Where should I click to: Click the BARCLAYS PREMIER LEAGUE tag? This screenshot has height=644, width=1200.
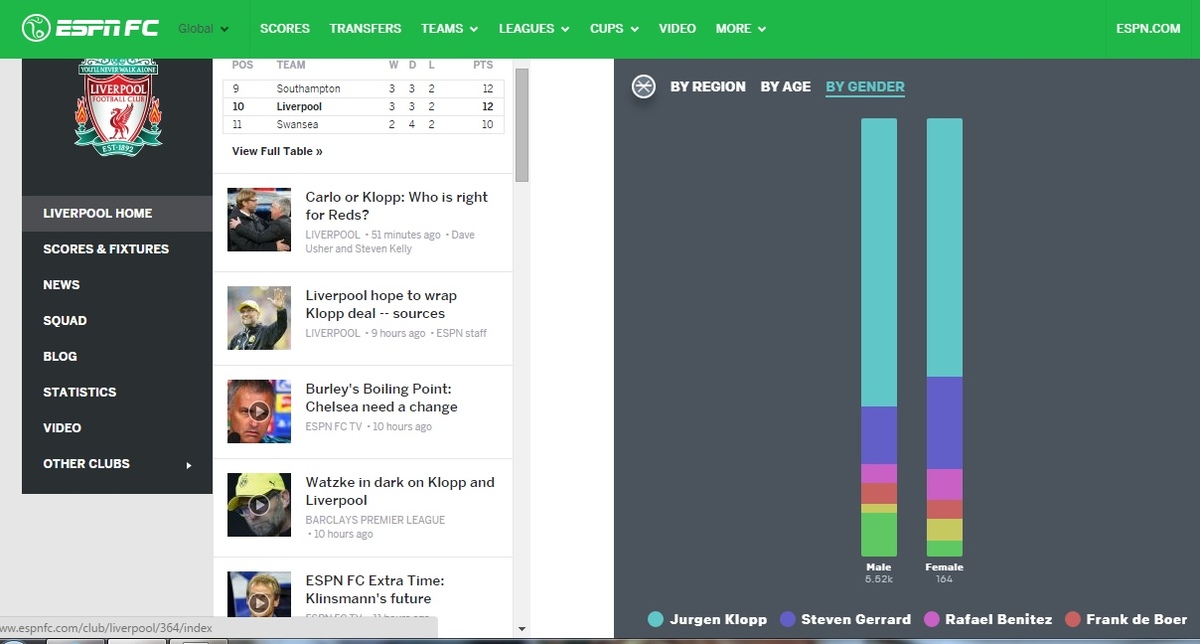click(375, 520)
